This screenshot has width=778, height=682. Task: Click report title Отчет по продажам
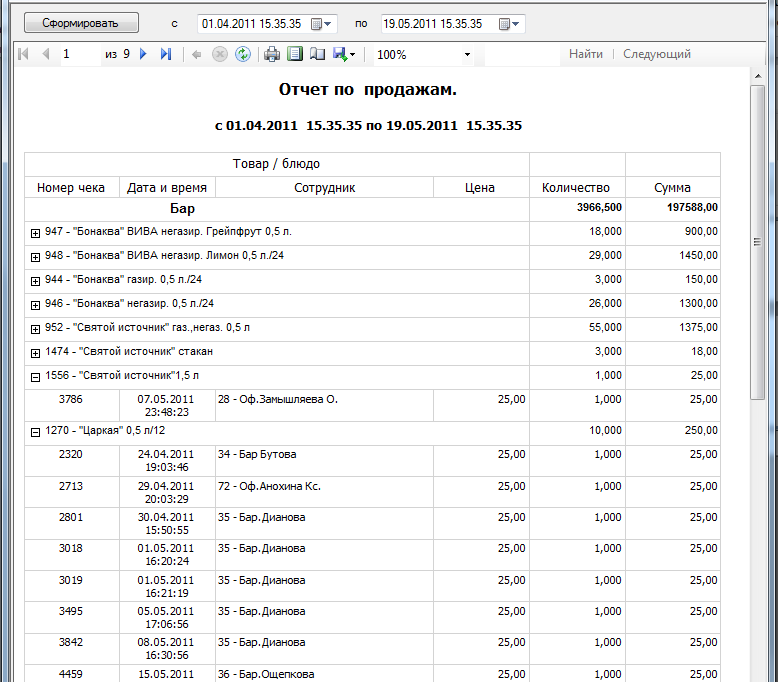[x=368, y=89]
